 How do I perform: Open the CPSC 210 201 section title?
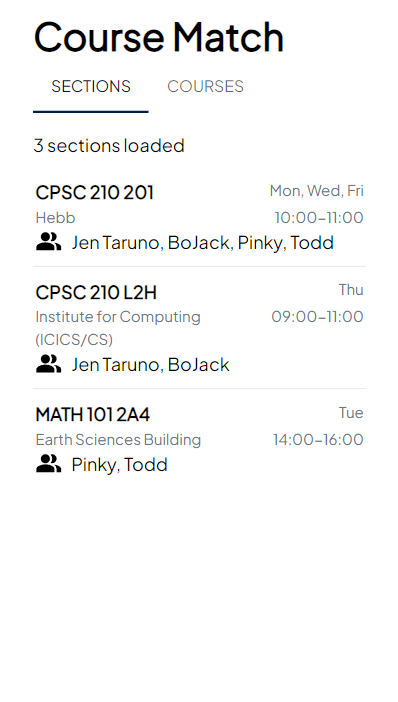point(94,193)
